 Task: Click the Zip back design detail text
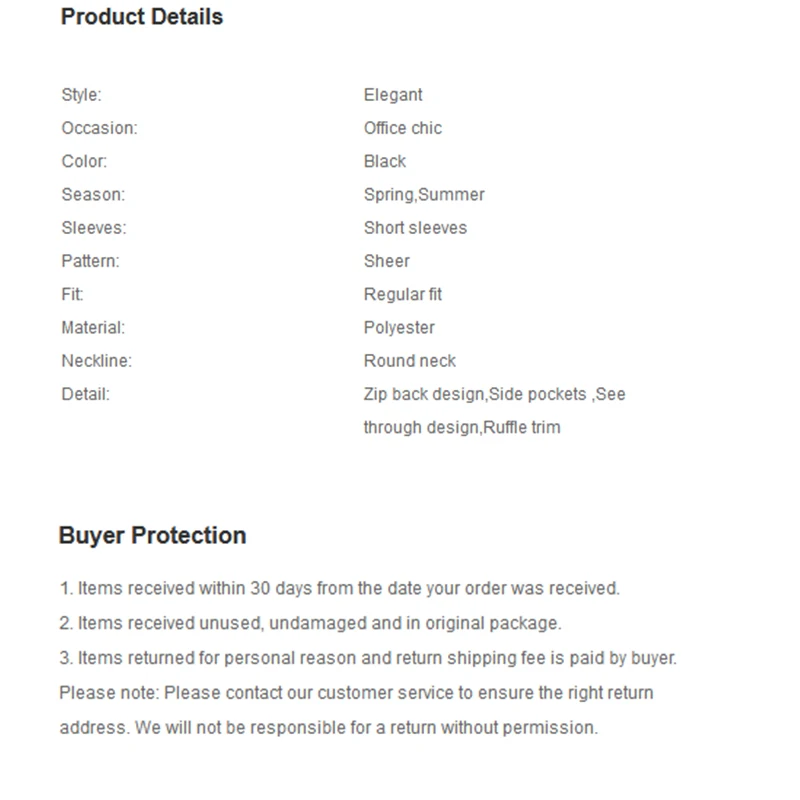[425, 394]
